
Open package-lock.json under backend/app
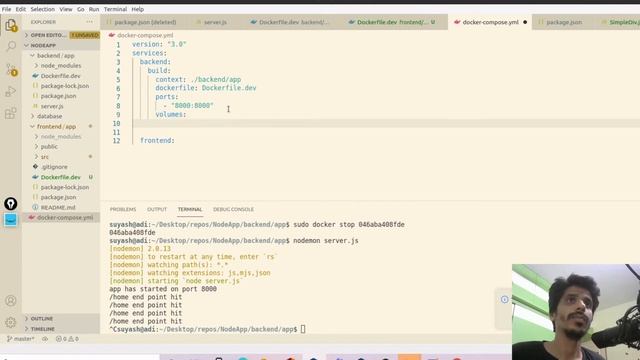(x=61, y=86)
